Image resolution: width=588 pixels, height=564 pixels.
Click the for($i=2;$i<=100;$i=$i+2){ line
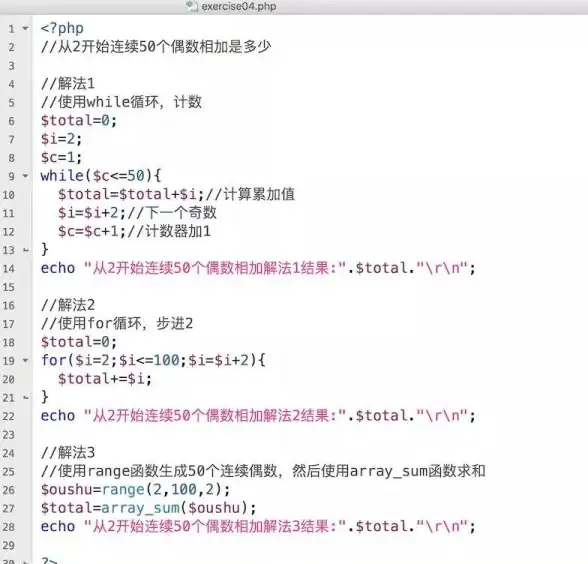point(153,360)
